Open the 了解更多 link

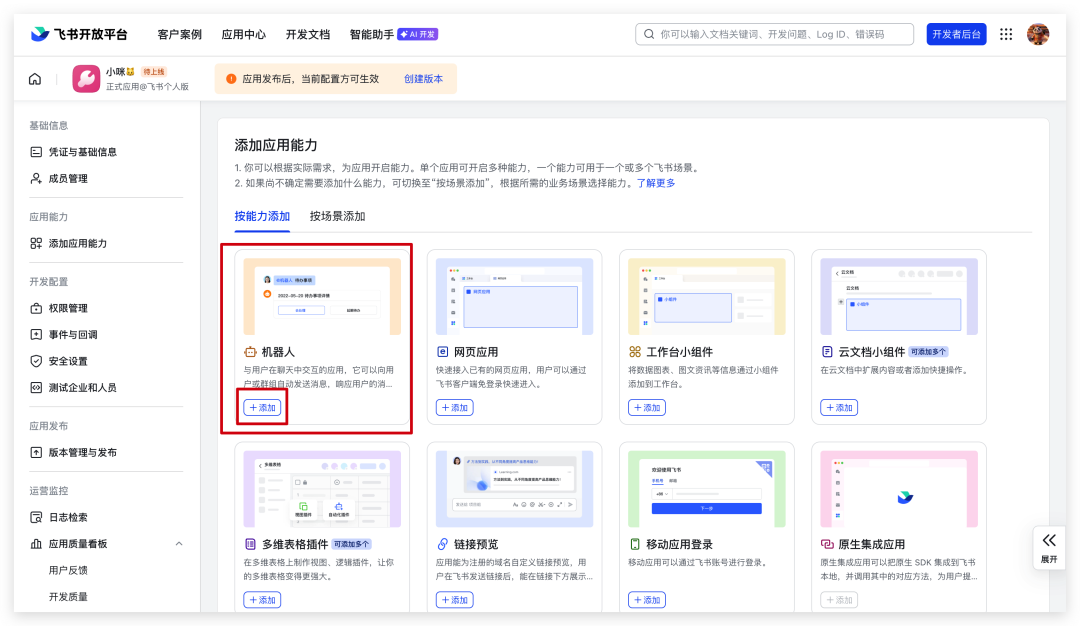point(656,183)
